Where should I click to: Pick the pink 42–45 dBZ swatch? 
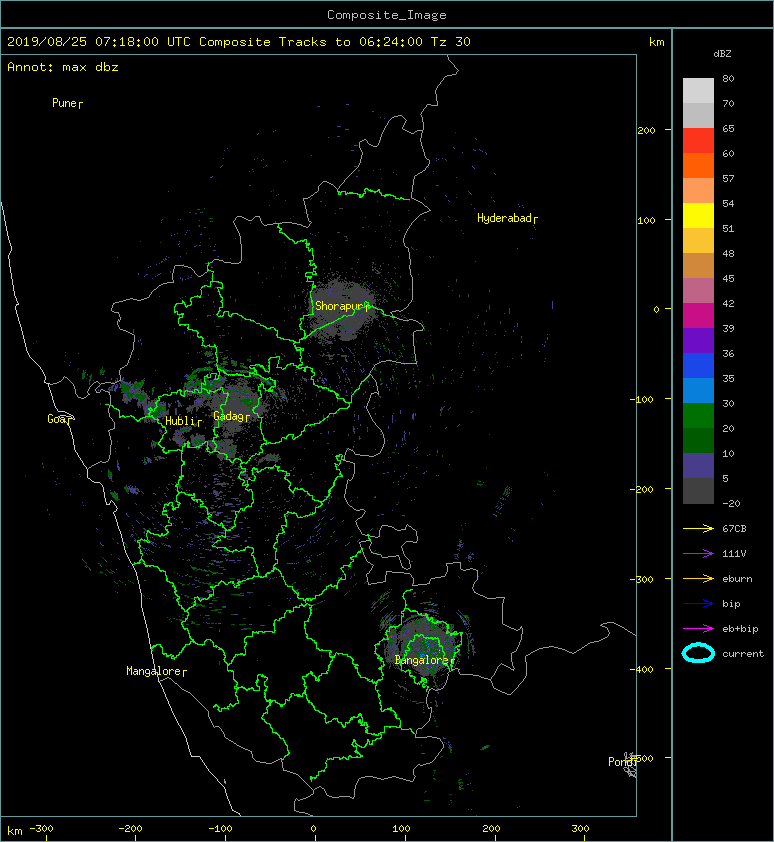[698, 291]
